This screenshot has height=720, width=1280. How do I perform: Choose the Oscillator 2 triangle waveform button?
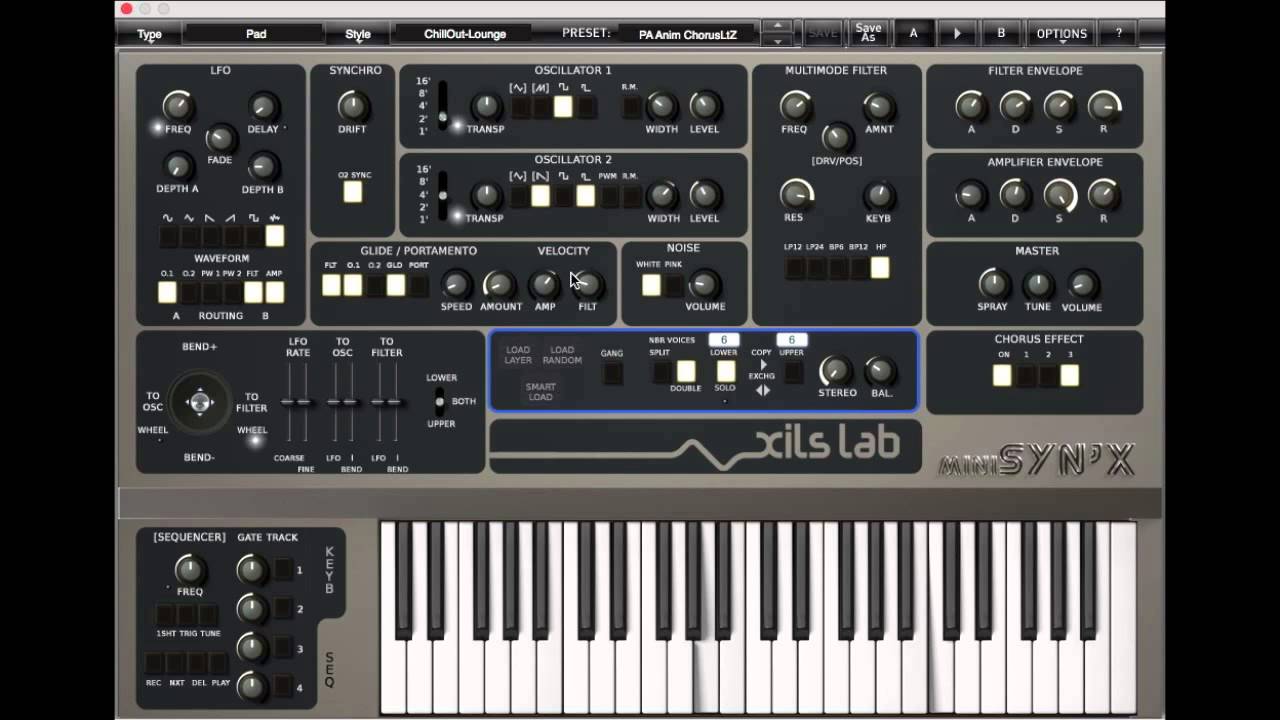tap(519, 196)
